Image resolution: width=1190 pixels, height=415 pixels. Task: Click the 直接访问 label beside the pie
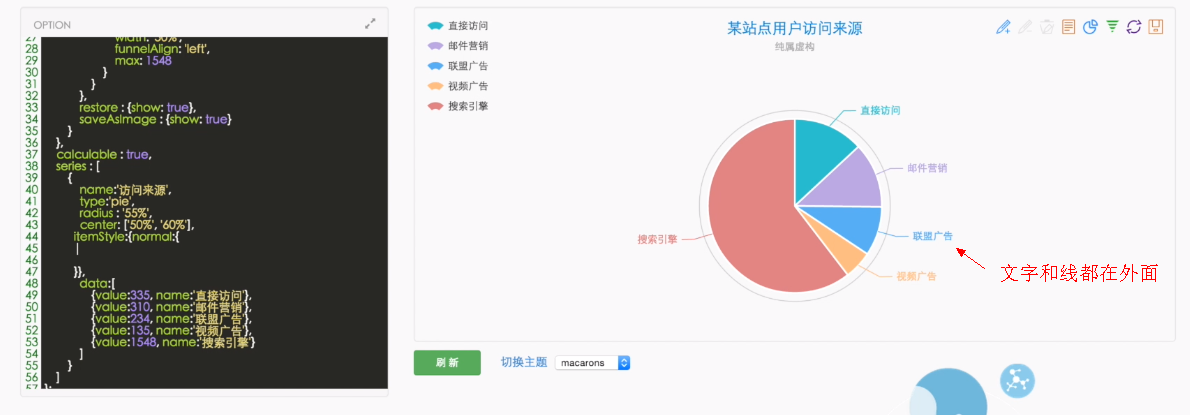pyautogui.click(x=880, y=111)
